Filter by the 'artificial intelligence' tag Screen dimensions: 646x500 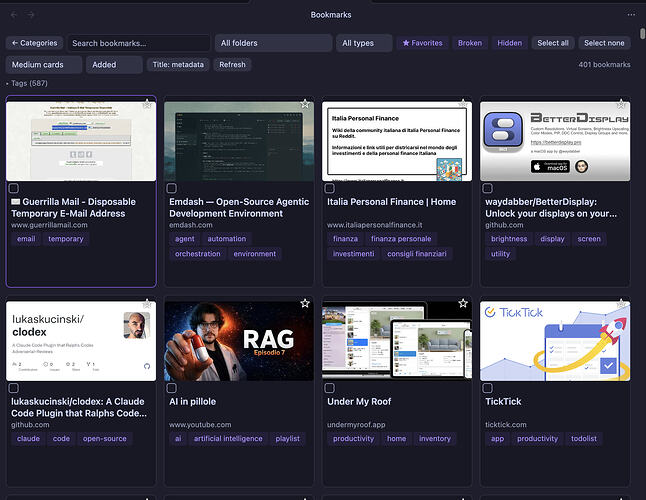[x=228, y=439]
